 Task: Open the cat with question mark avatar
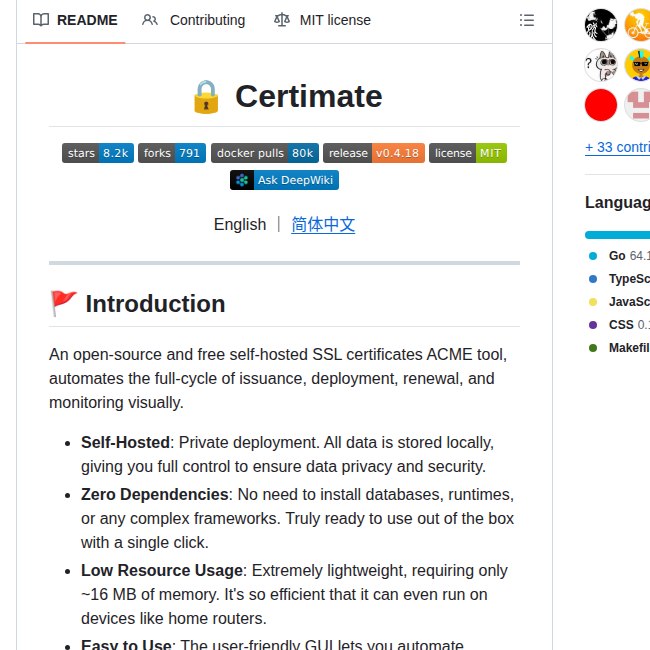pos(601,65)
